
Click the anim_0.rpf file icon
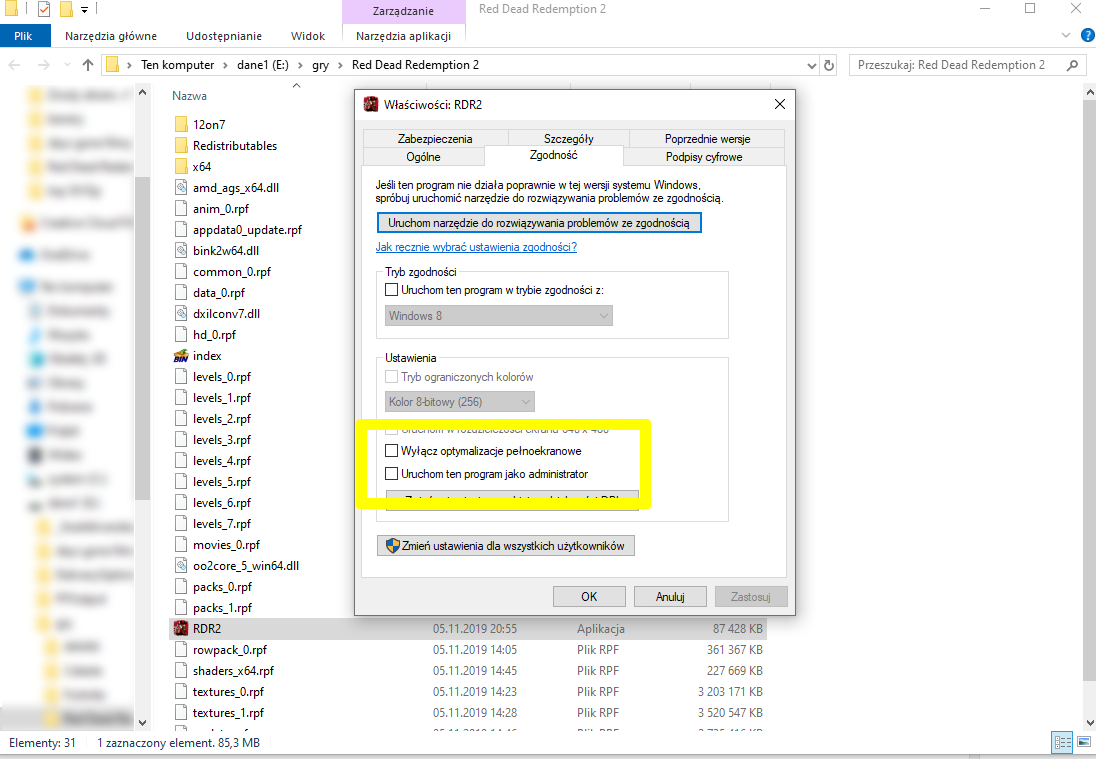click(x=181, y=208)
